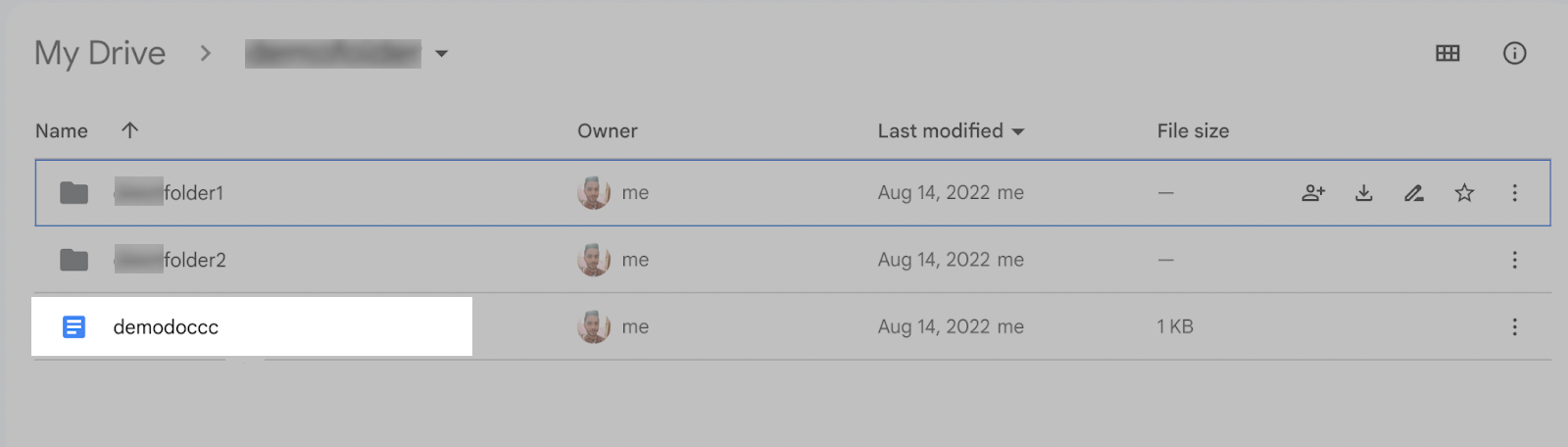Rename folder1 with the pencil icon
Viewport: 1568px width, 447px height.
pos(1413,193)
